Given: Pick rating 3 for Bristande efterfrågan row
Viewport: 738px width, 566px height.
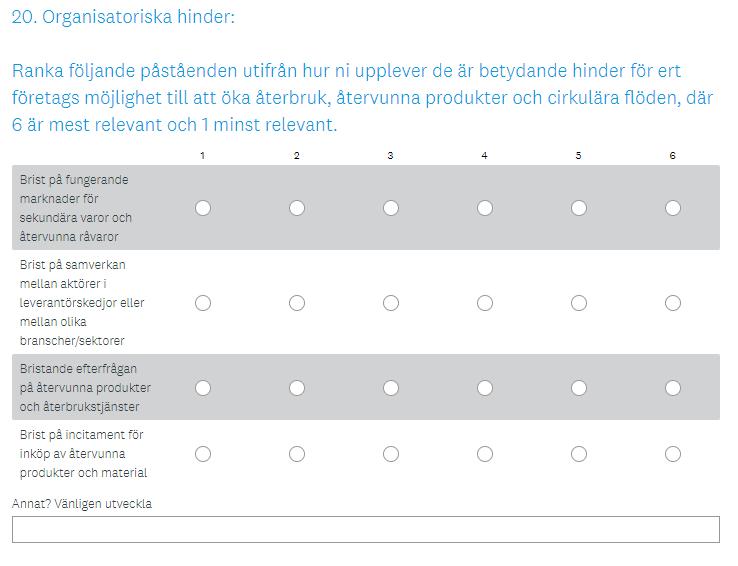Looking at the screenshot, I should click(x=391, y=388).
